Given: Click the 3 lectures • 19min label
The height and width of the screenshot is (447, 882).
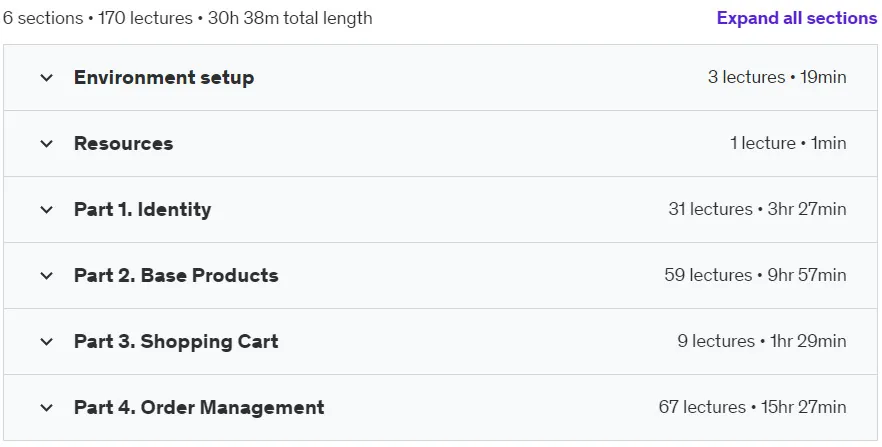Looking at the screenshot, I should pos(777,77).
